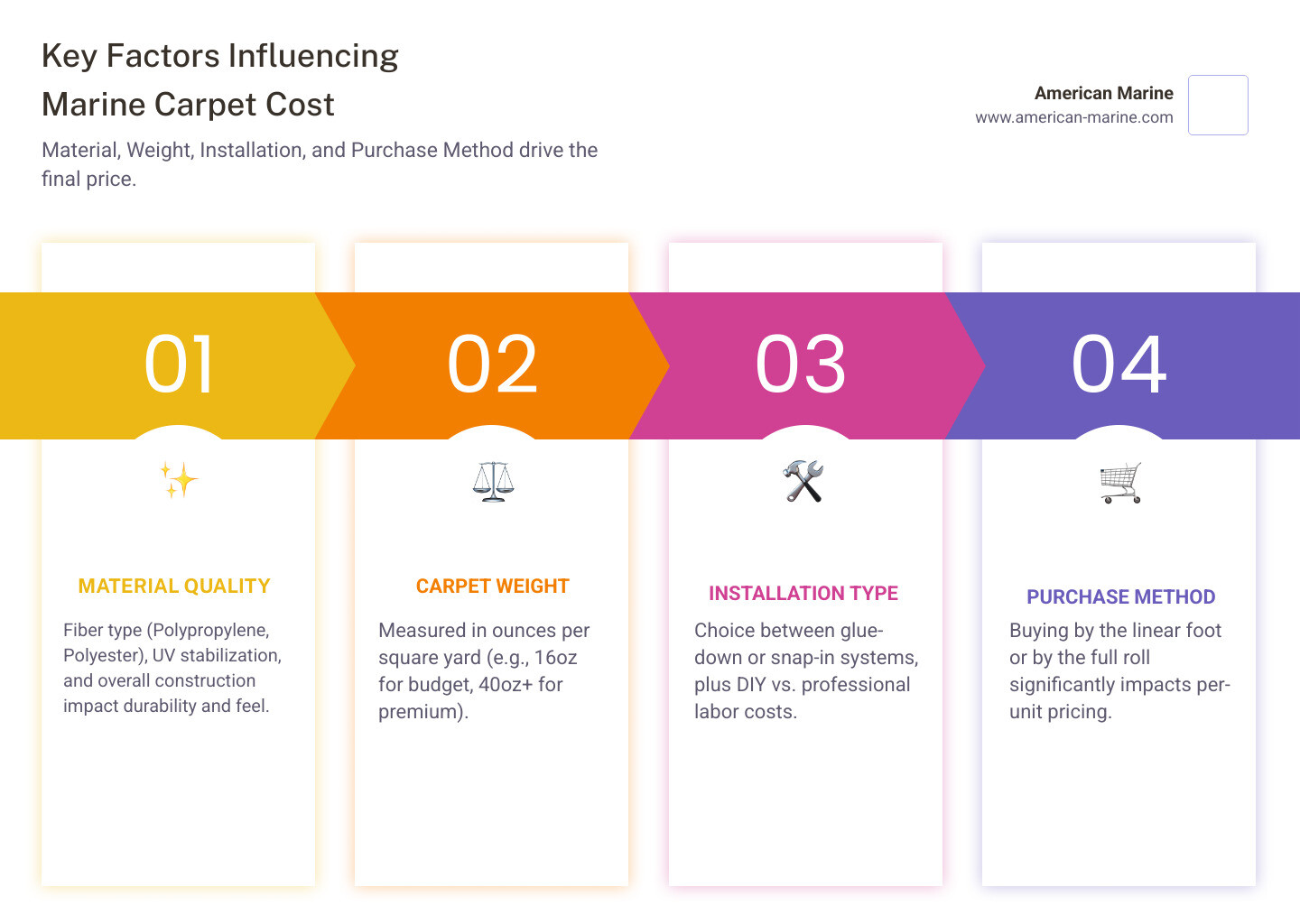
Task: Click the linear foot pricing description
Action: pyautogui.click(x=1119, y=670)
